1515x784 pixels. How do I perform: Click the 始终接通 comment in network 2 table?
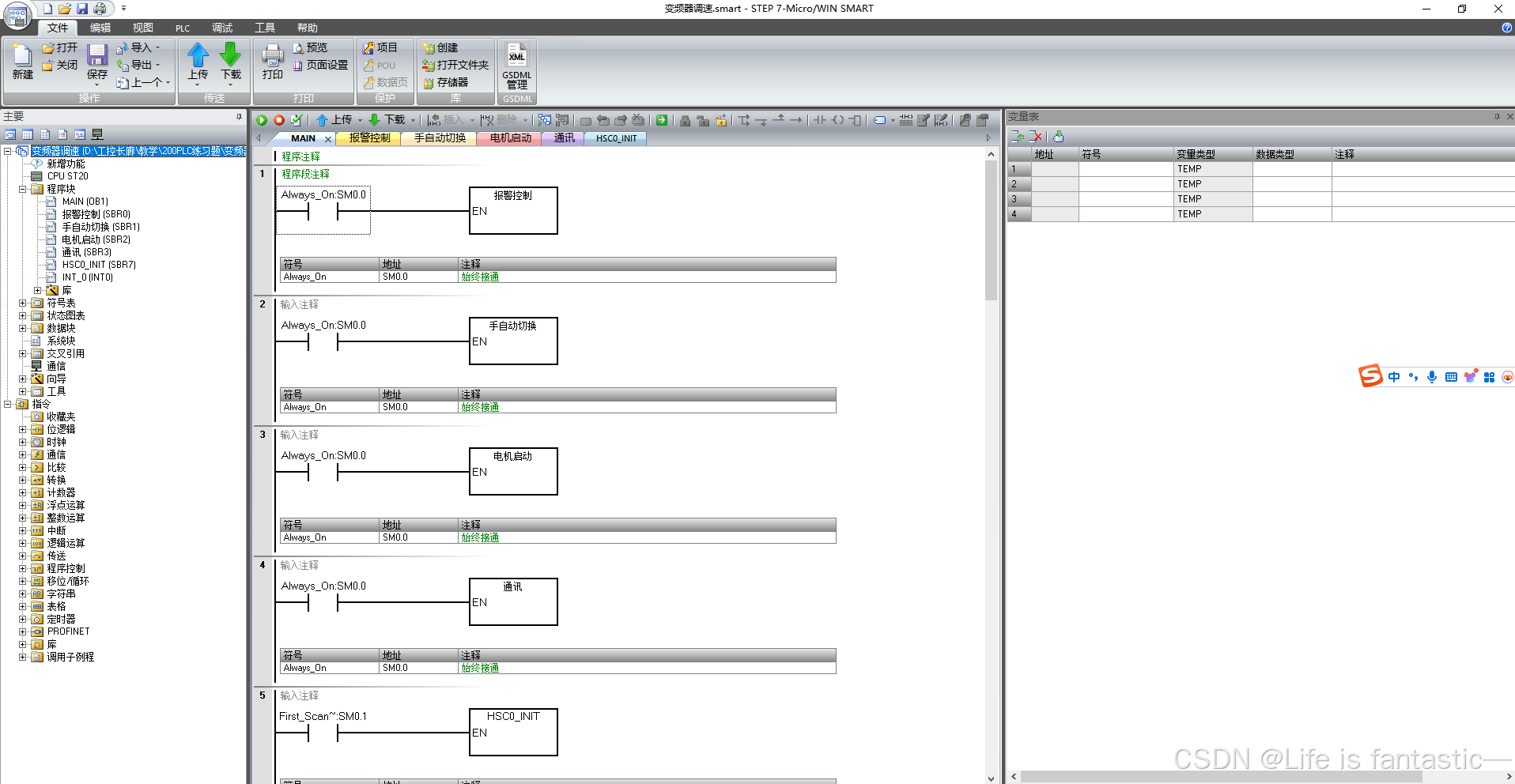pyautogui.click(x=480, y=407)
